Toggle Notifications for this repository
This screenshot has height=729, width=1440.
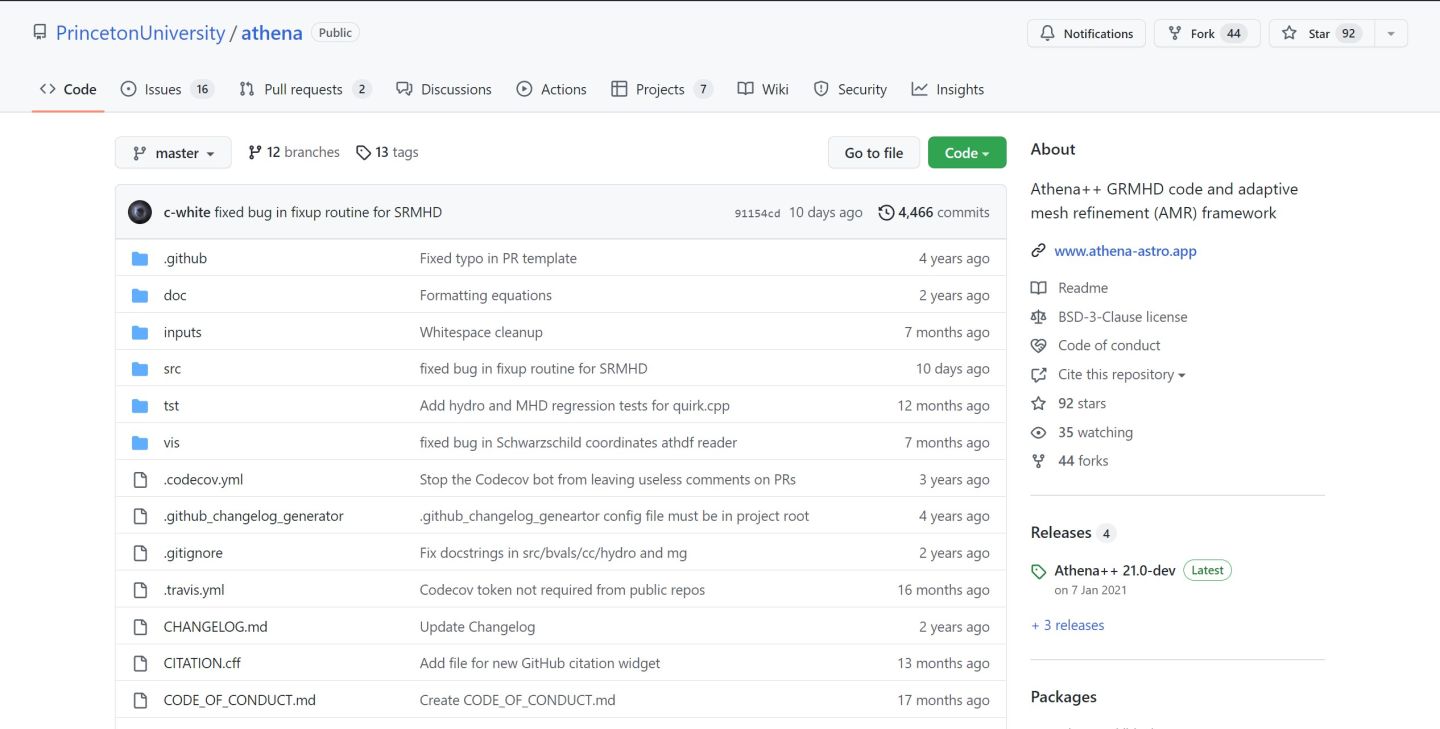click(1086, 33)
